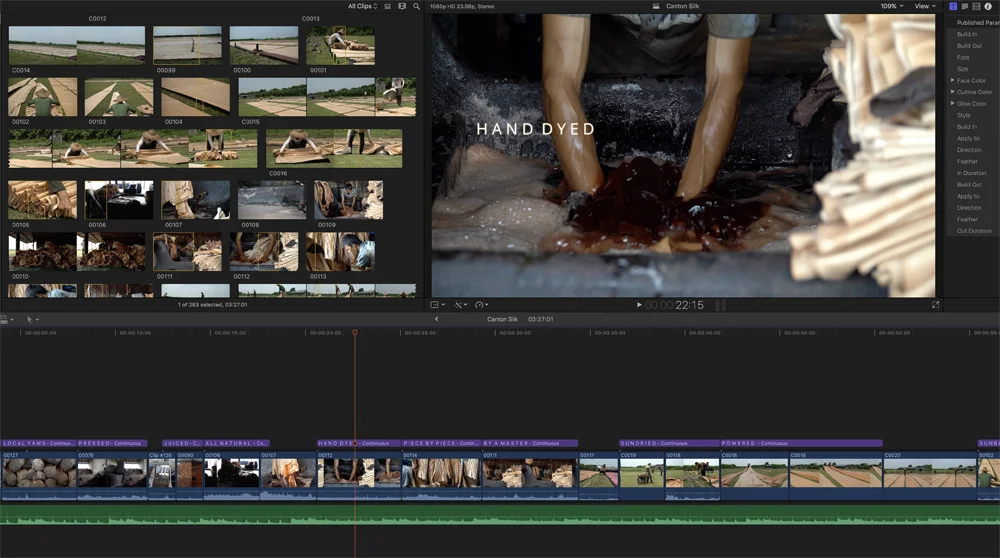
Task: Select browser clip 00113
Action: point(341,252)
